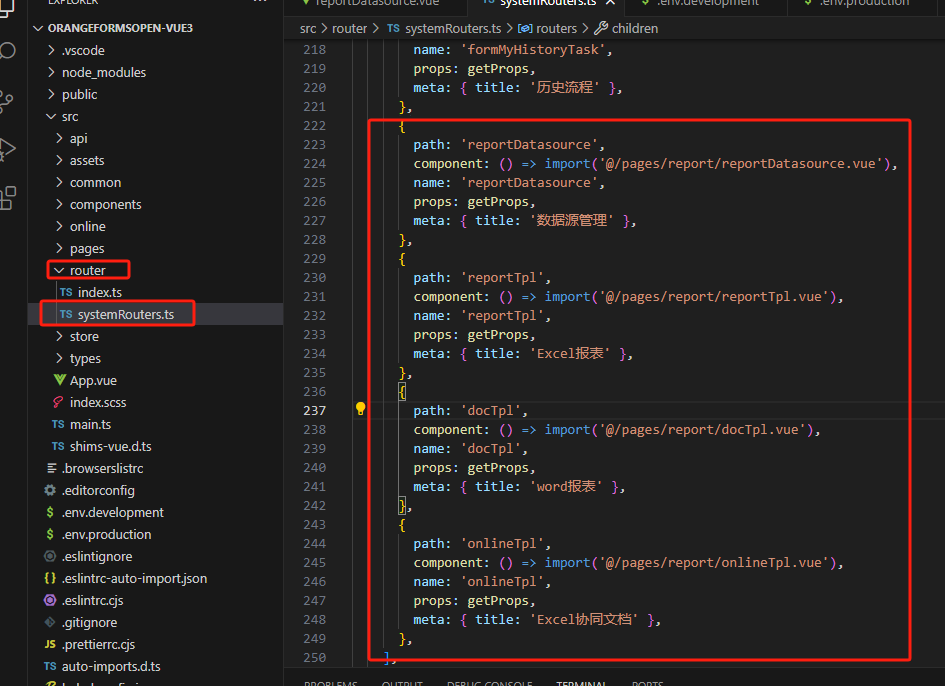Expand the public folder
The height and width of the screenshot is (686, 945).
[51, 95]
